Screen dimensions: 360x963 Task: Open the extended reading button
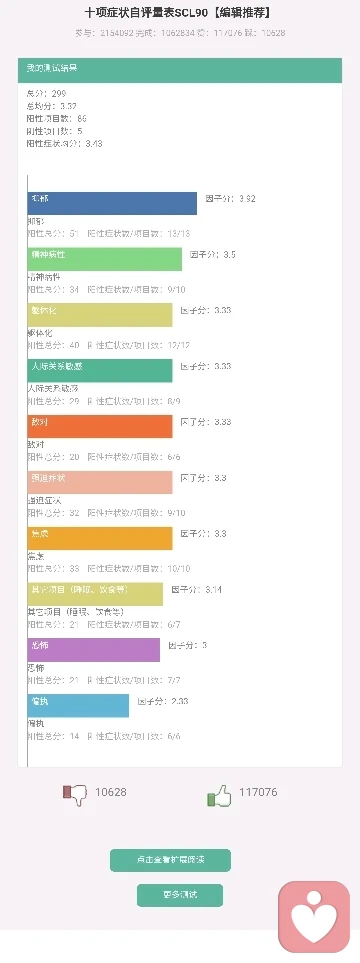[x=170, y=860]
